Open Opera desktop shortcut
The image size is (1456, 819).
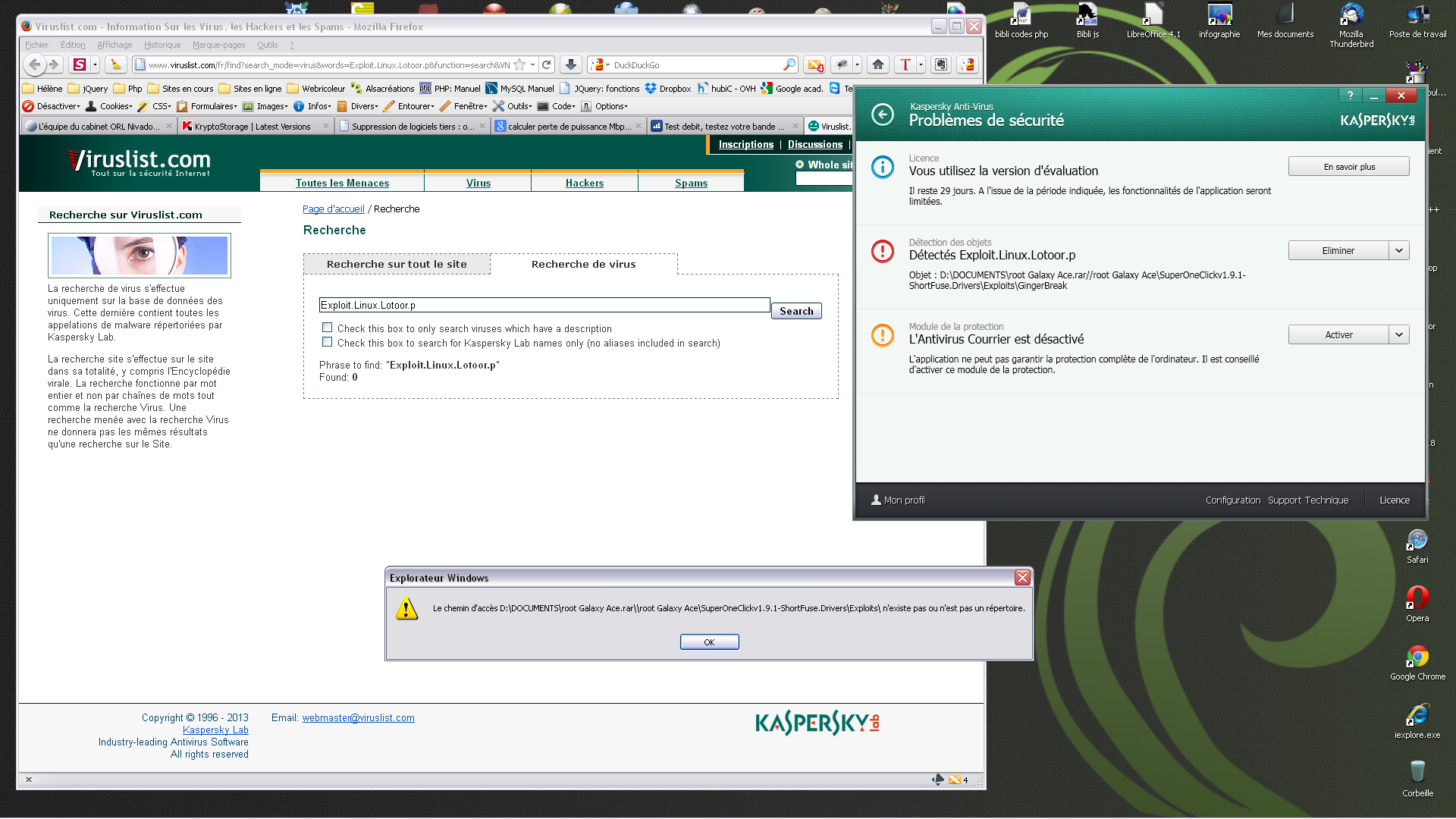coord(1417,604)
